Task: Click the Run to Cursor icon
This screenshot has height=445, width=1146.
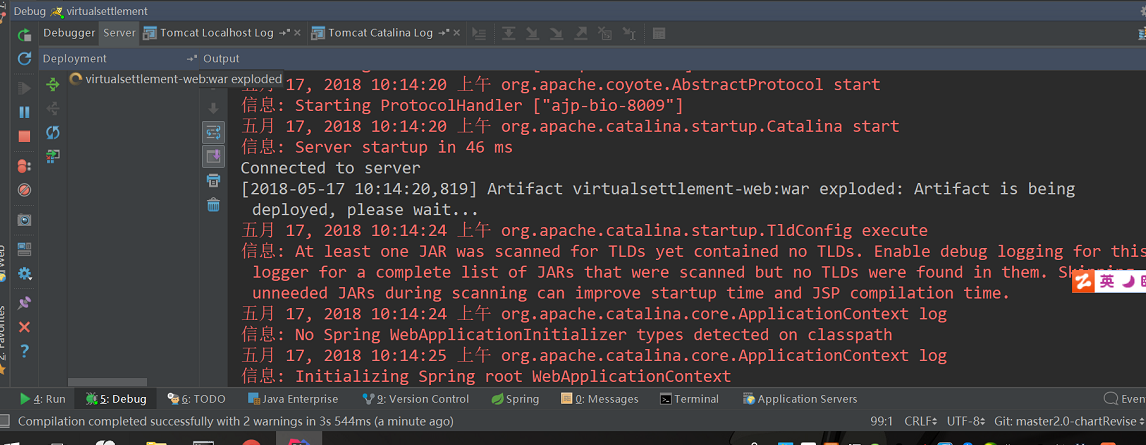Action: tap(629, 34)
